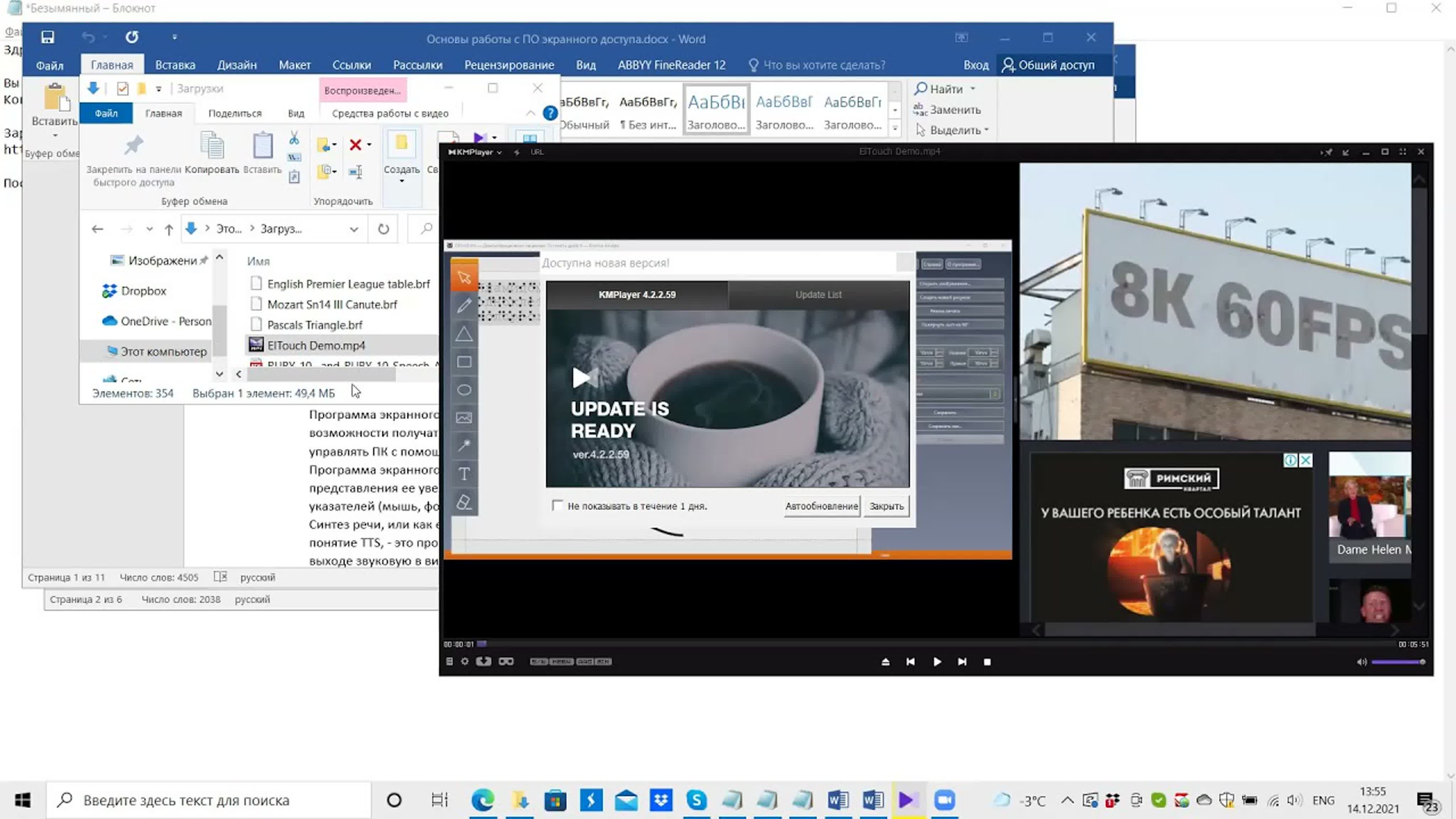Skip to next track in KMPlayer
1456x819 pixels.
[962, 662]
